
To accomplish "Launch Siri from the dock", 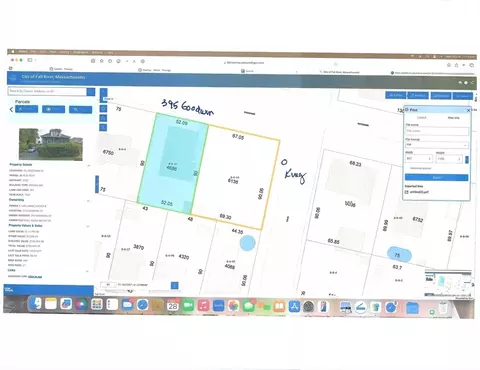I will pos(81,304).
